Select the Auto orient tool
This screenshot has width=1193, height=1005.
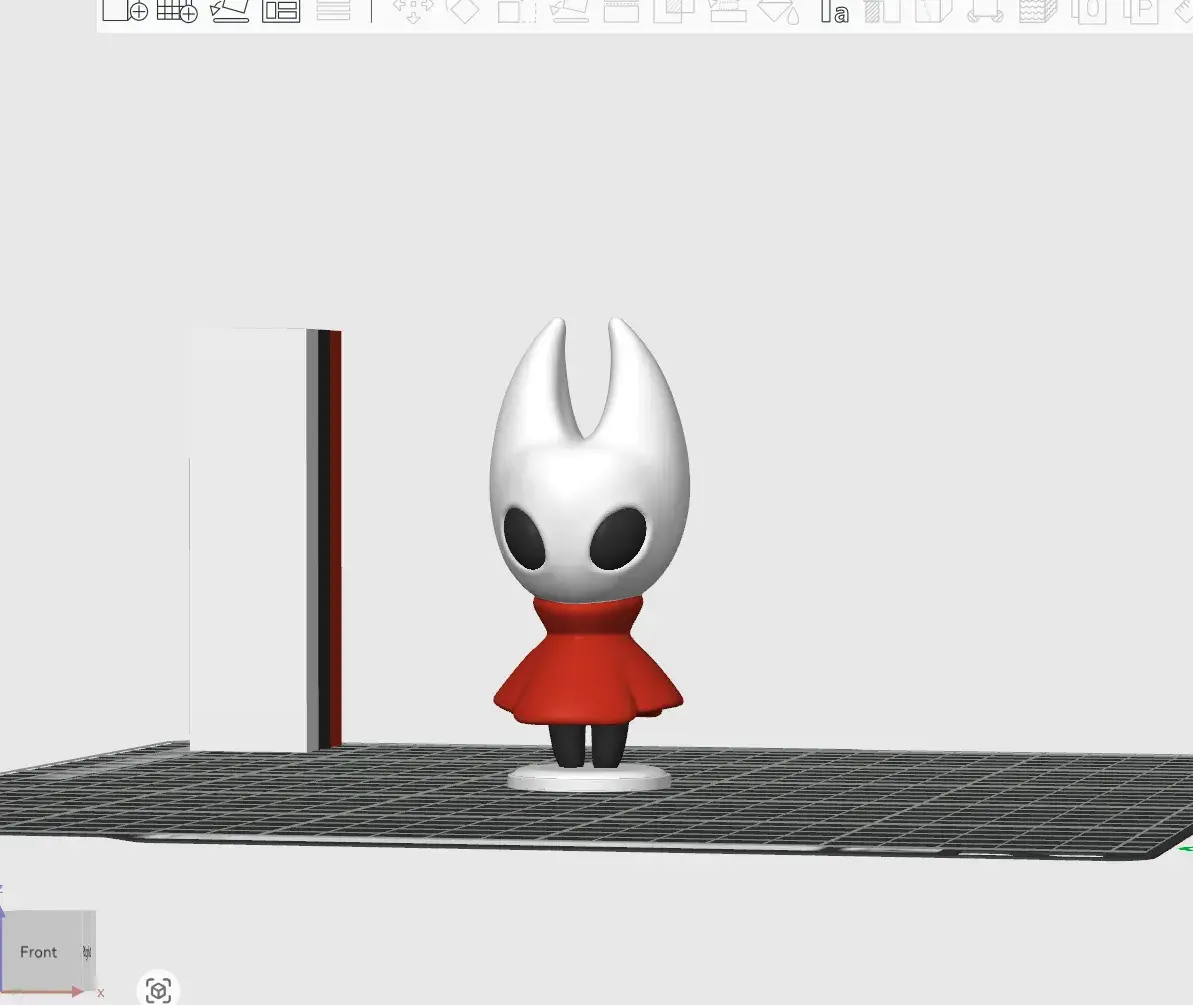[230, 13]
